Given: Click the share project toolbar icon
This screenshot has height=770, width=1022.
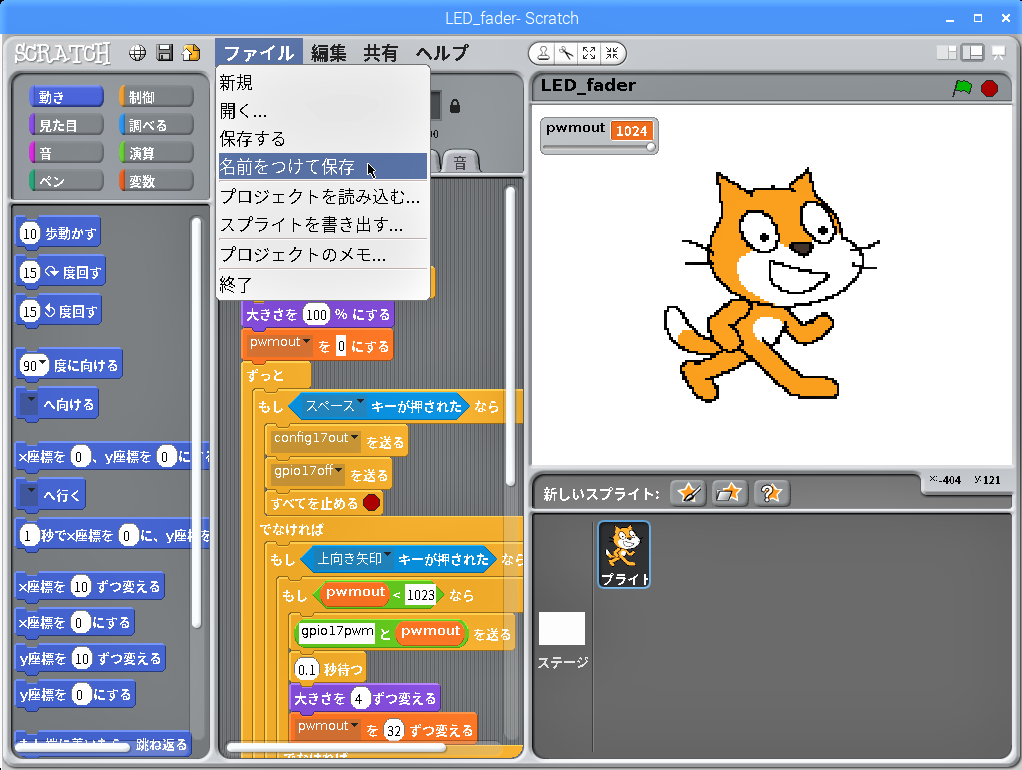Looking at the screenshot, I should click(191, 53).
